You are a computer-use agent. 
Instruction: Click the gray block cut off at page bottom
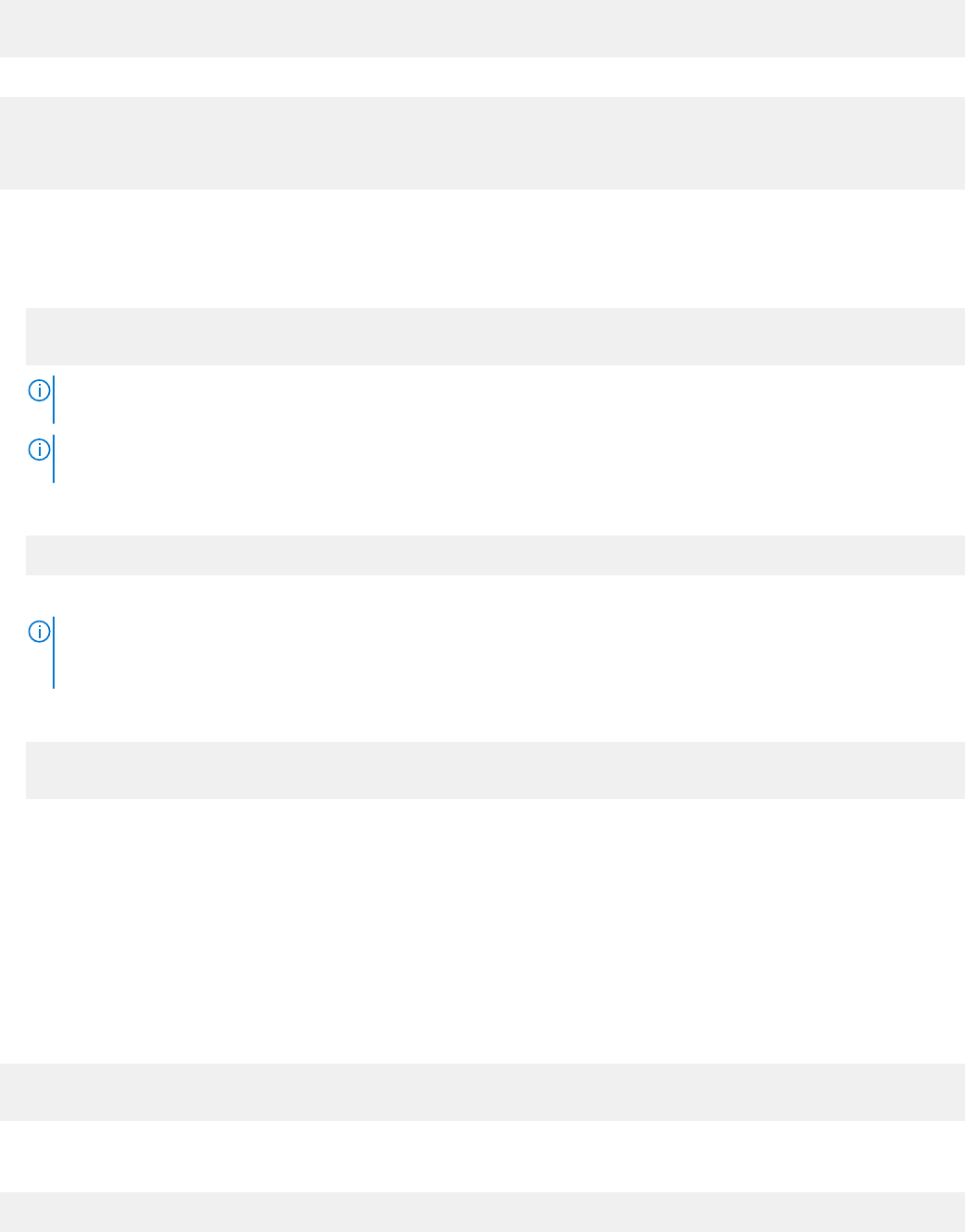[482, 1212]
